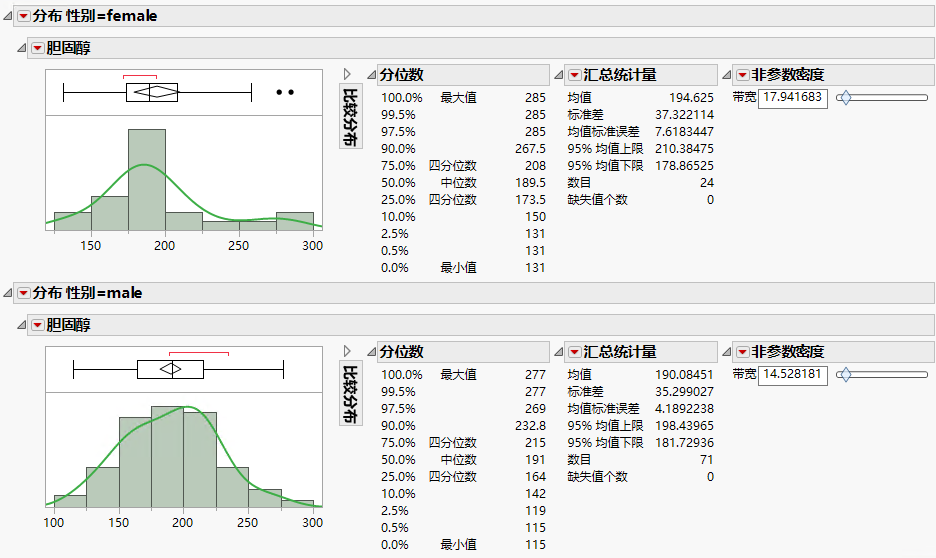Collapse the female 分位数 table

pyautogui.click(x=371, y=75)
